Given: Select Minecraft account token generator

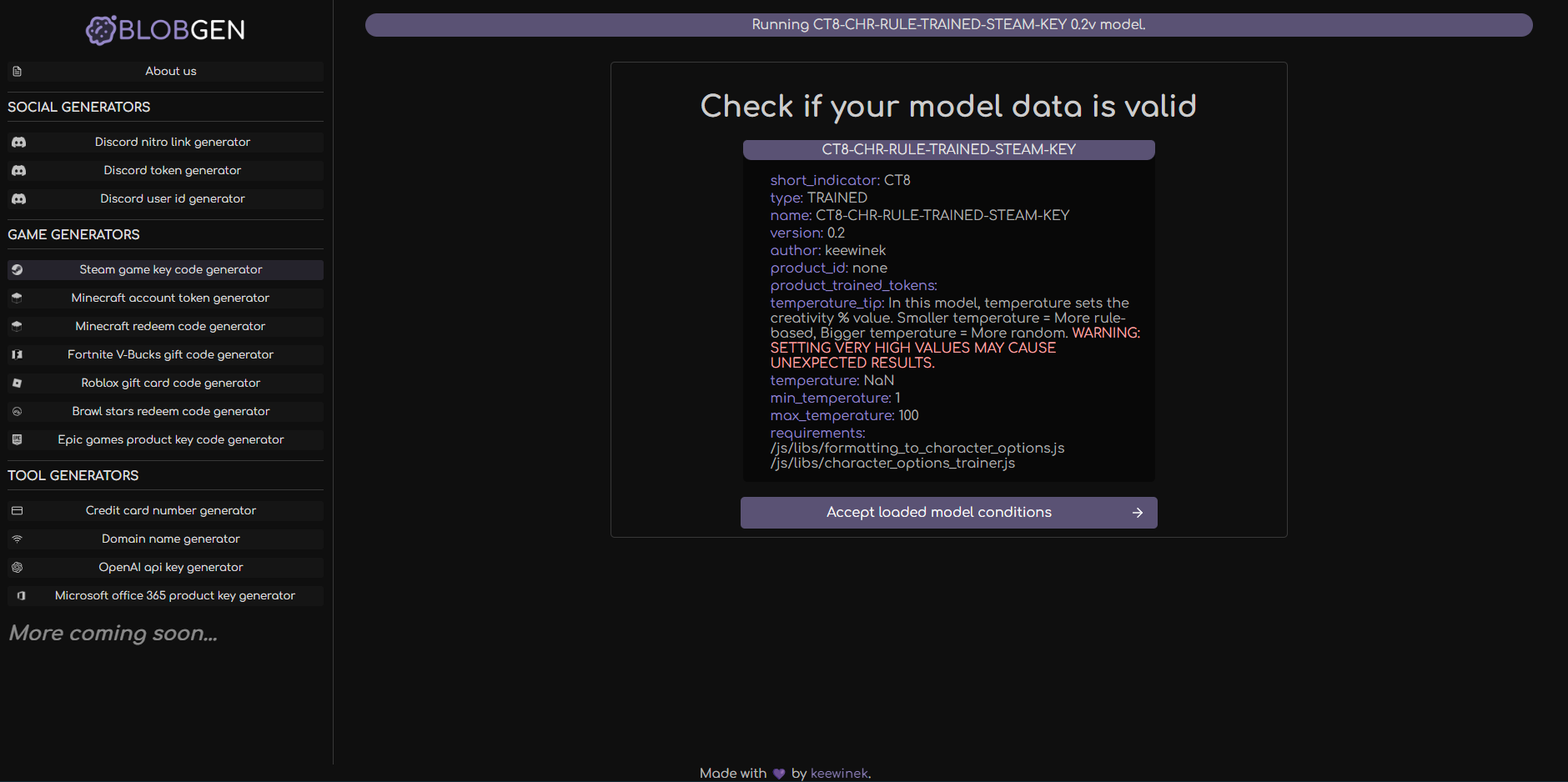Looking at the screenshot, I should click(x=170, y=298).
